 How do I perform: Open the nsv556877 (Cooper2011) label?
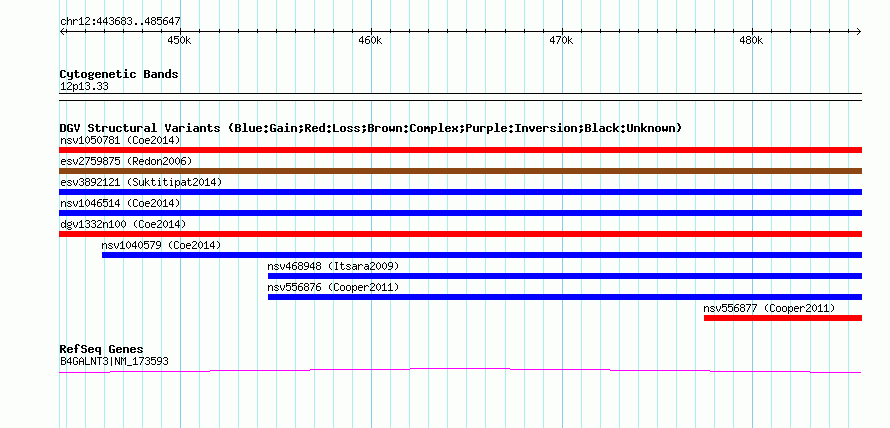click(x=769, y=308)
